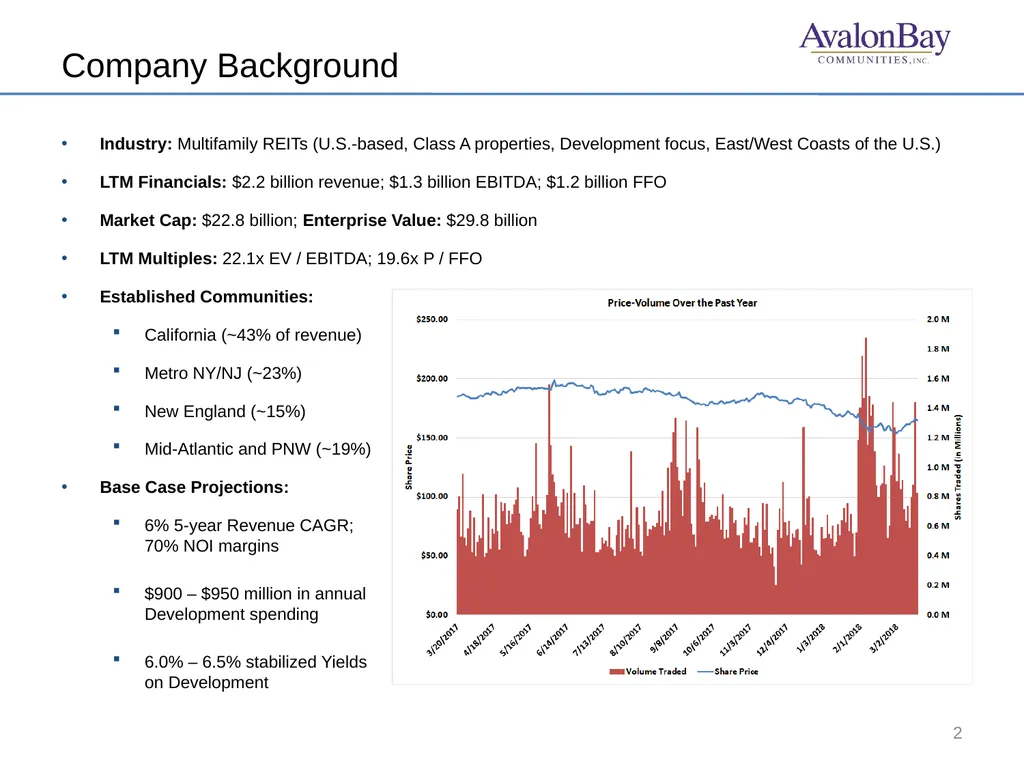Click the Price-Volume Over the Past Year title
This screenshot has height=768, width=1024.
tap(682, 303)
